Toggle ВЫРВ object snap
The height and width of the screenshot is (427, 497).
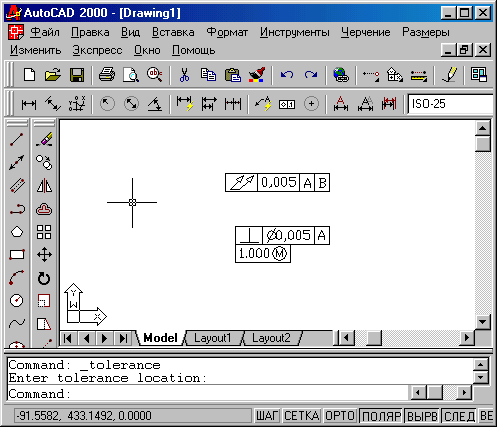pyautogui.click(x=422, y=416)
